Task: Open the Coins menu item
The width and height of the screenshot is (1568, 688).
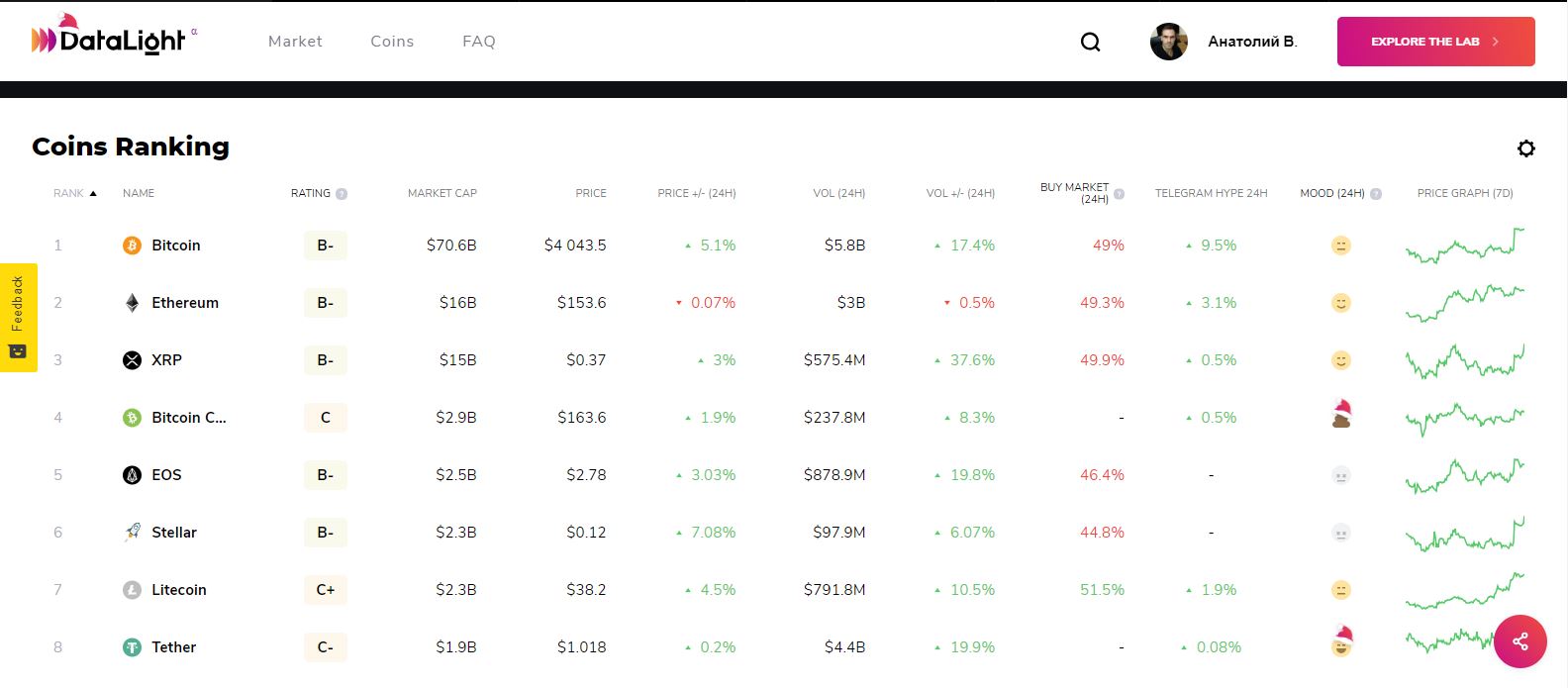Action: click(392, 41)
